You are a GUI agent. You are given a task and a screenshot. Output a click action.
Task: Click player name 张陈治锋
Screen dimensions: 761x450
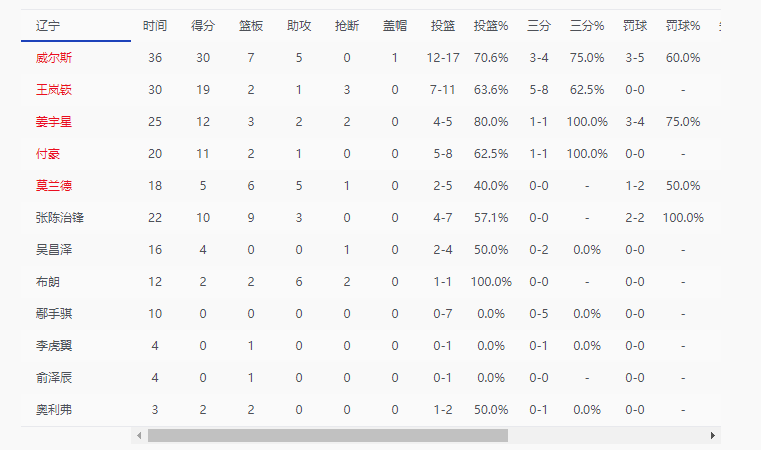click(60, 218)
